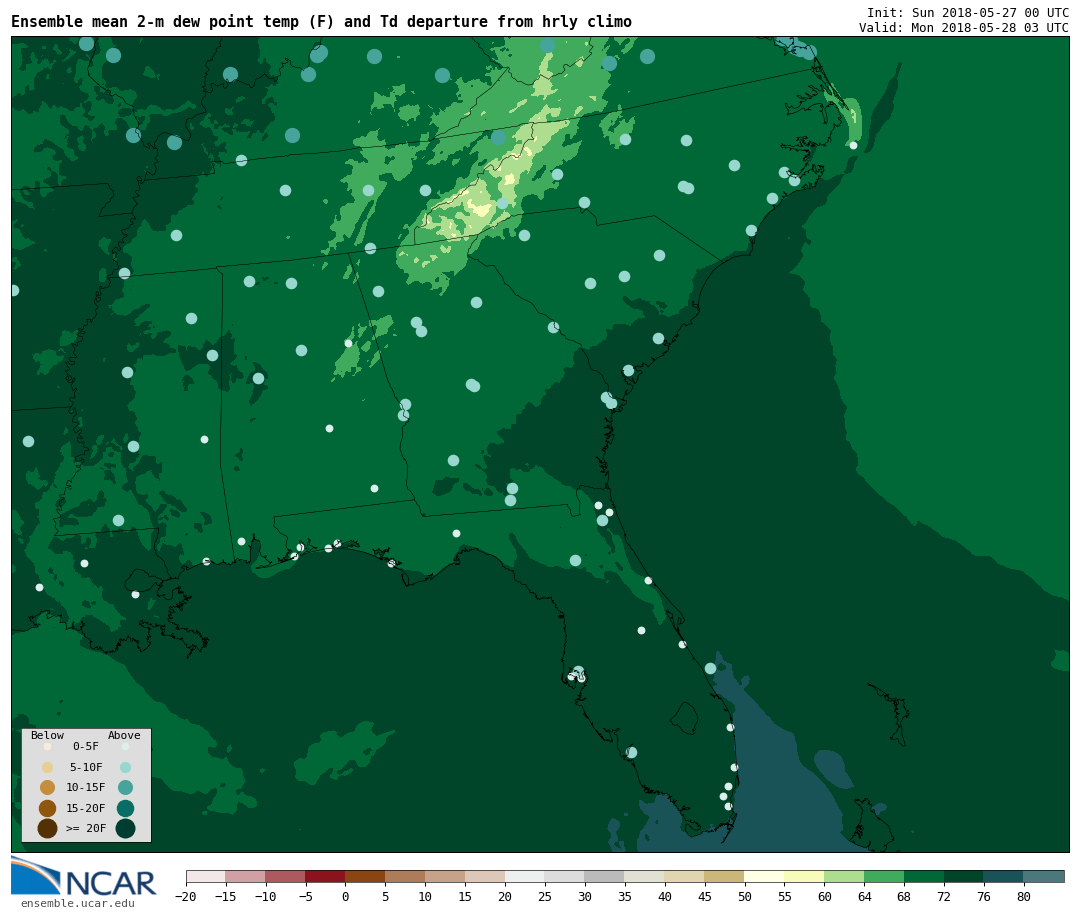Click the '64' colorbar tick label
Image resolution: width=1080 pixels, height=915 pixels.
point(864,896)
